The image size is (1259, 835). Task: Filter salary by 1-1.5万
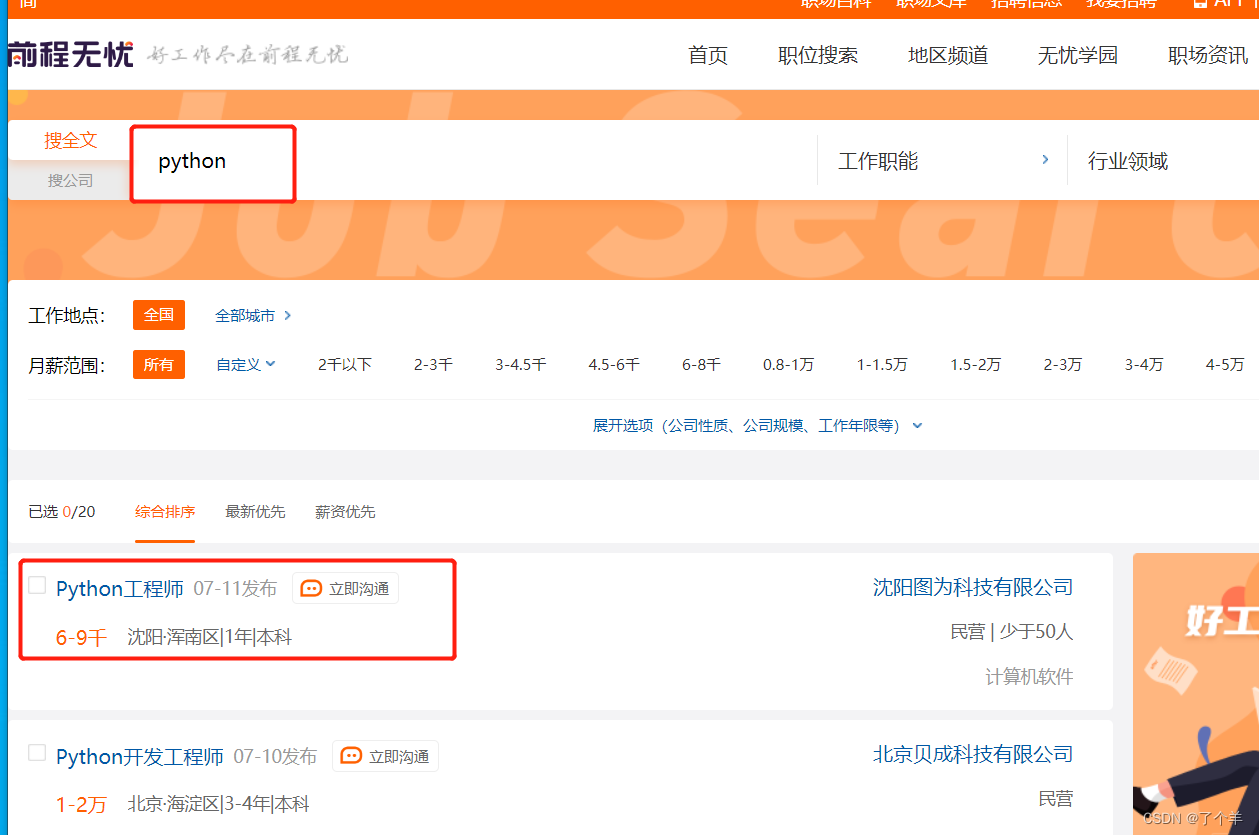[x=882, y=365]
